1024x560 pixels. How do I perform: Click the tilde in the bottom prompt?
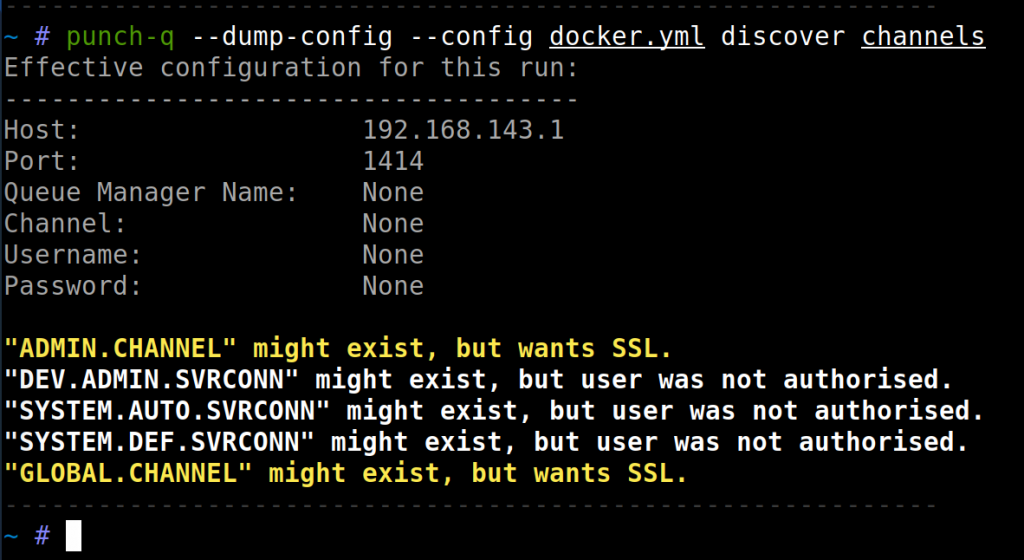click(11, 536)
